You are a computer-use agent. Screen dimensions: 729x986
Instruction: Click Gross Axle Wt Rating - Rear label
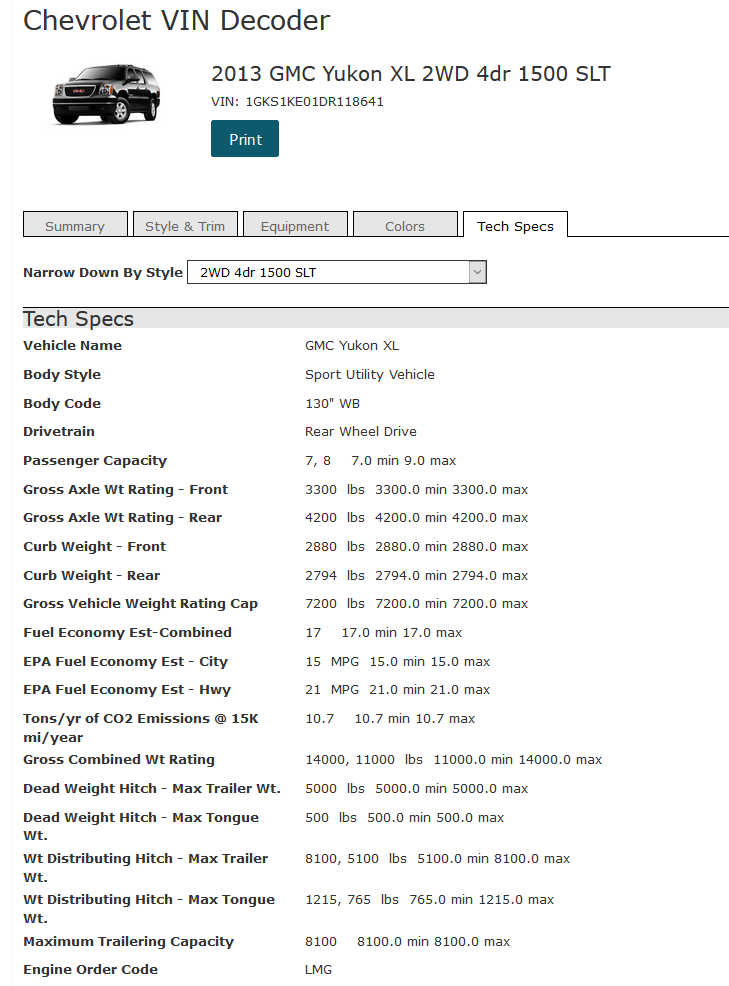coord(123,518)
